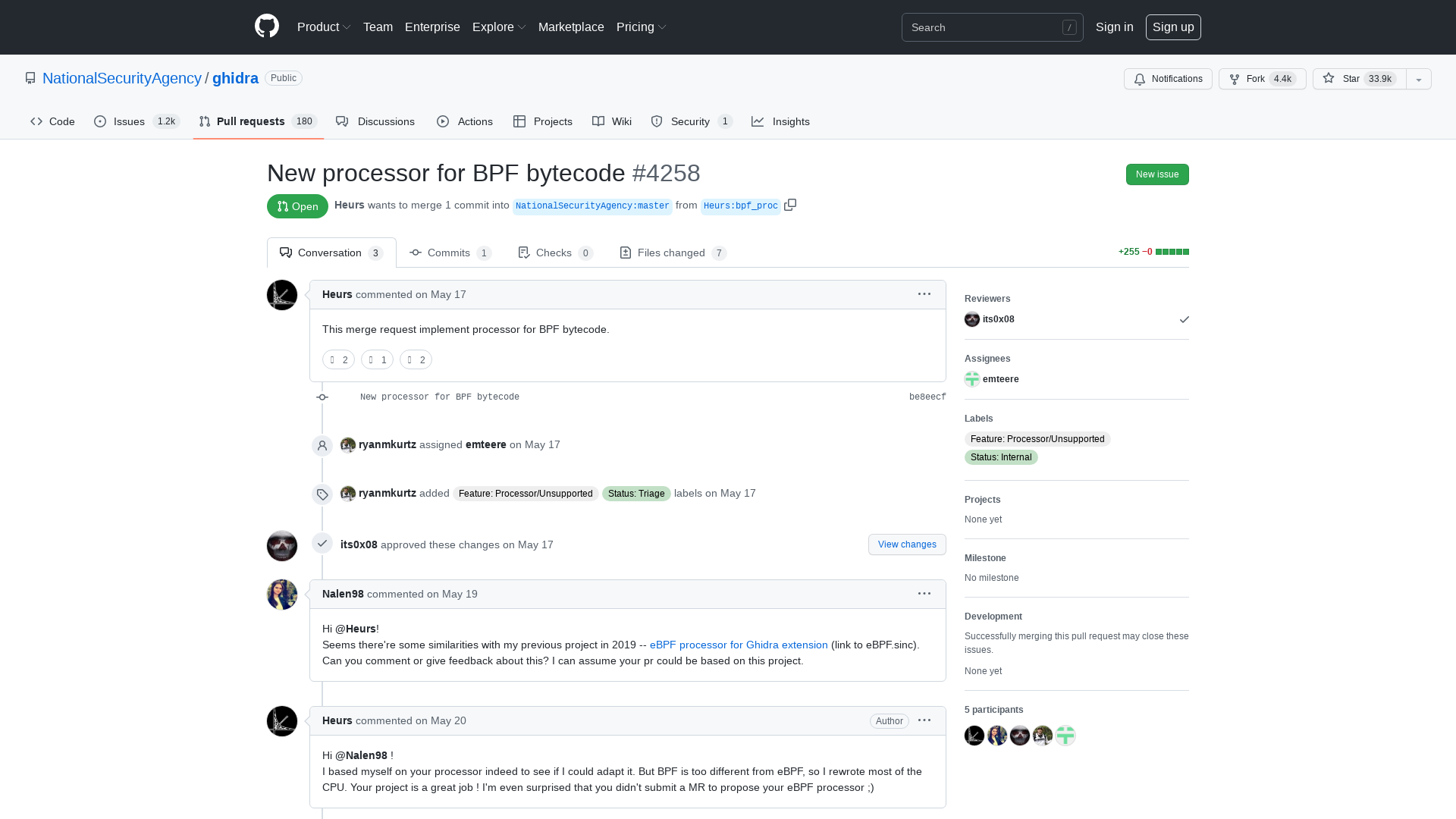Go to the Issues tab
Screen dimensions: 1456x819
(x=136, y=121)
